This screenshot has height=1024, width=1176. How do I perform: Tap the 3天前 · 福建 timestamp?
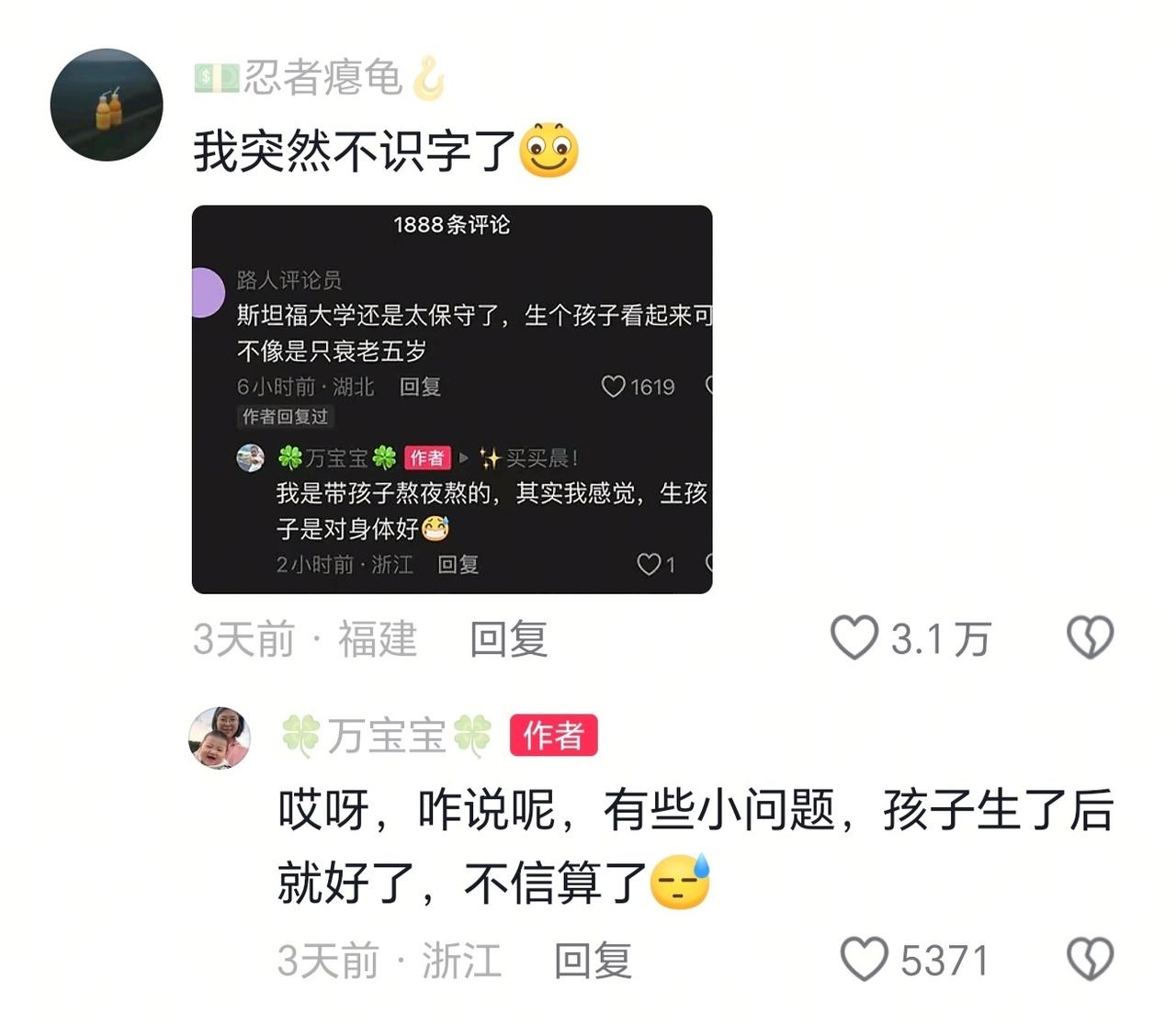[305, 639]
